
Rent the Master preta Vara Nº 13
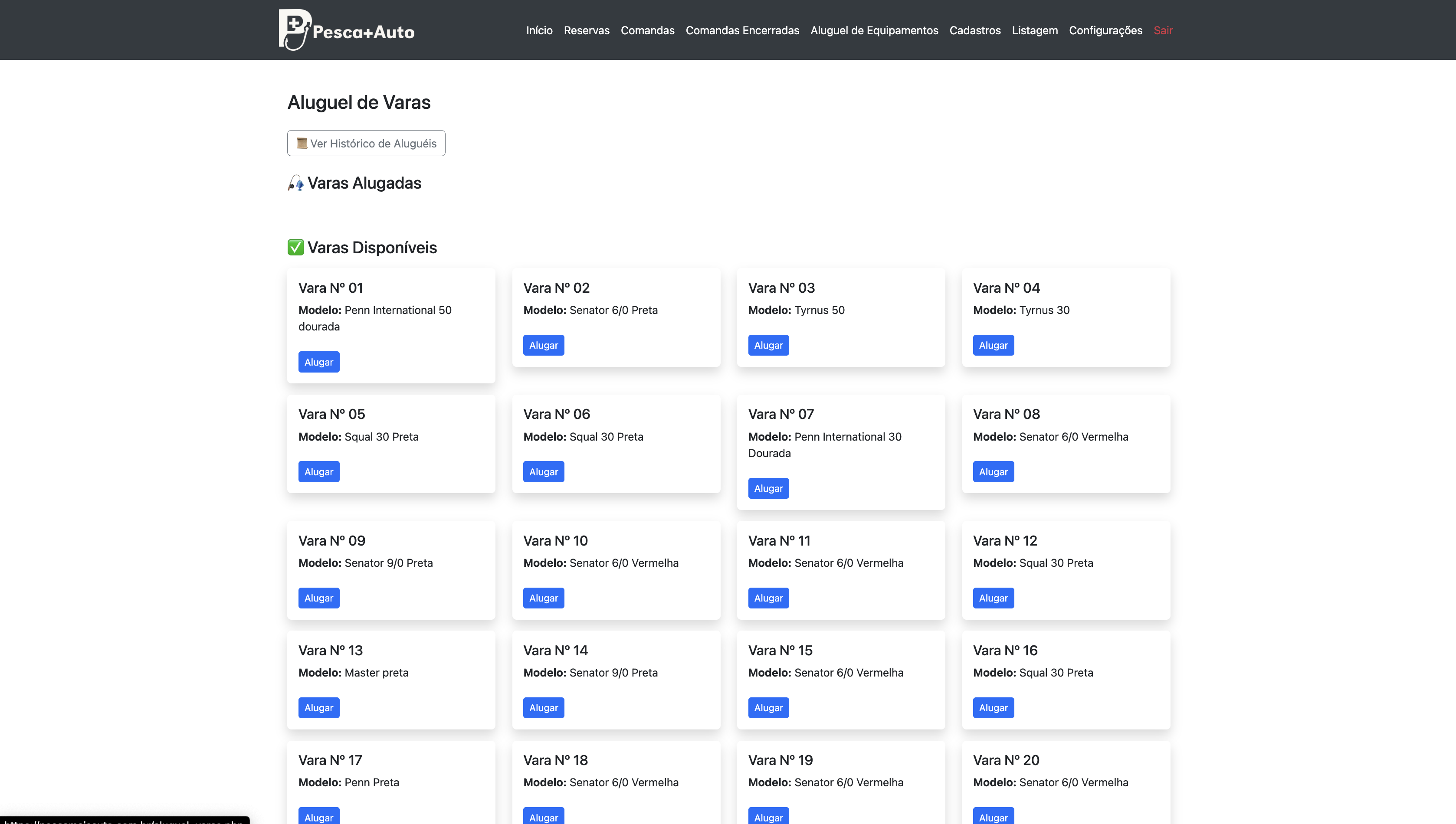[x=319, y=708]
